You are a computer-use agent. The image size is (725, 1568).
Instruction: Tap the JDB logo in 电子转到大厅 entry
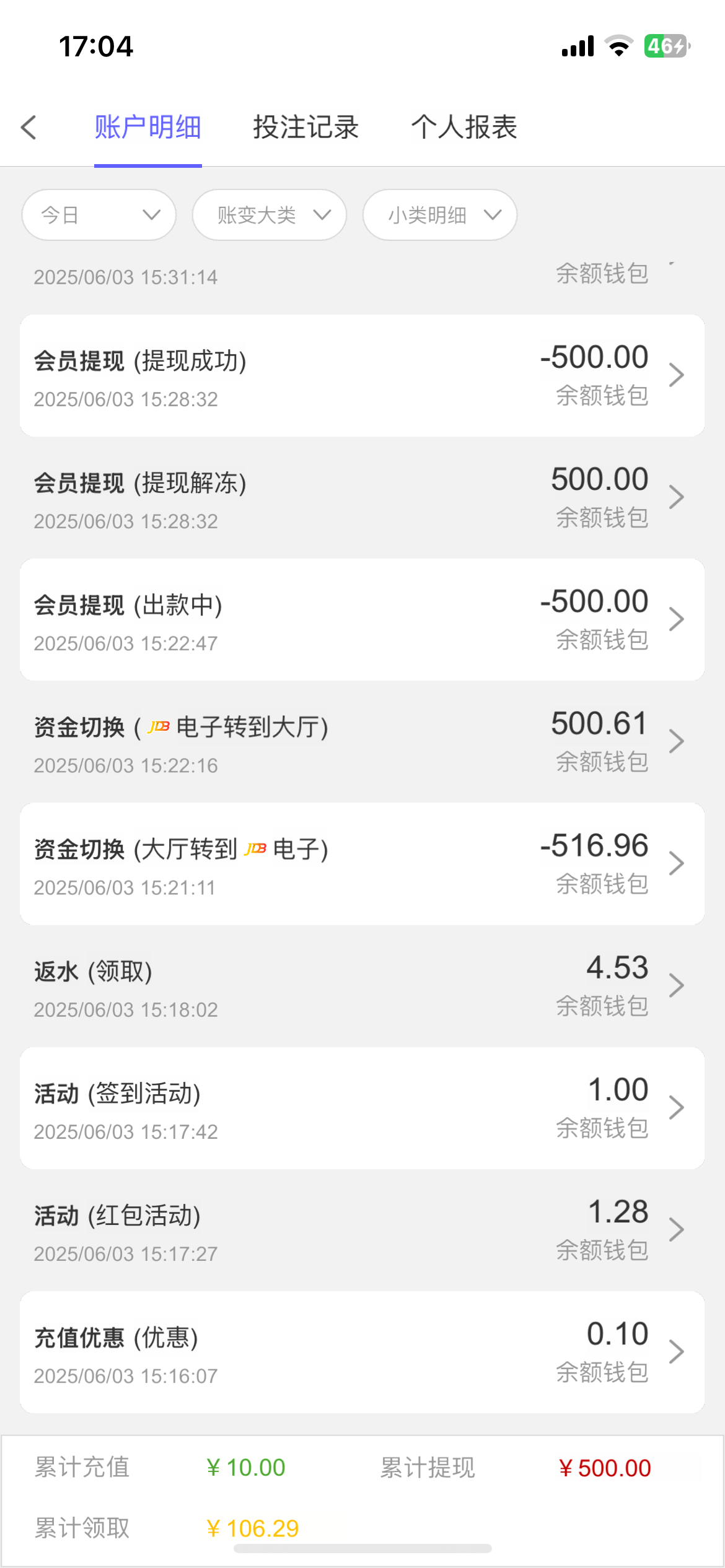pyautogui.click(x=159, y=726)
